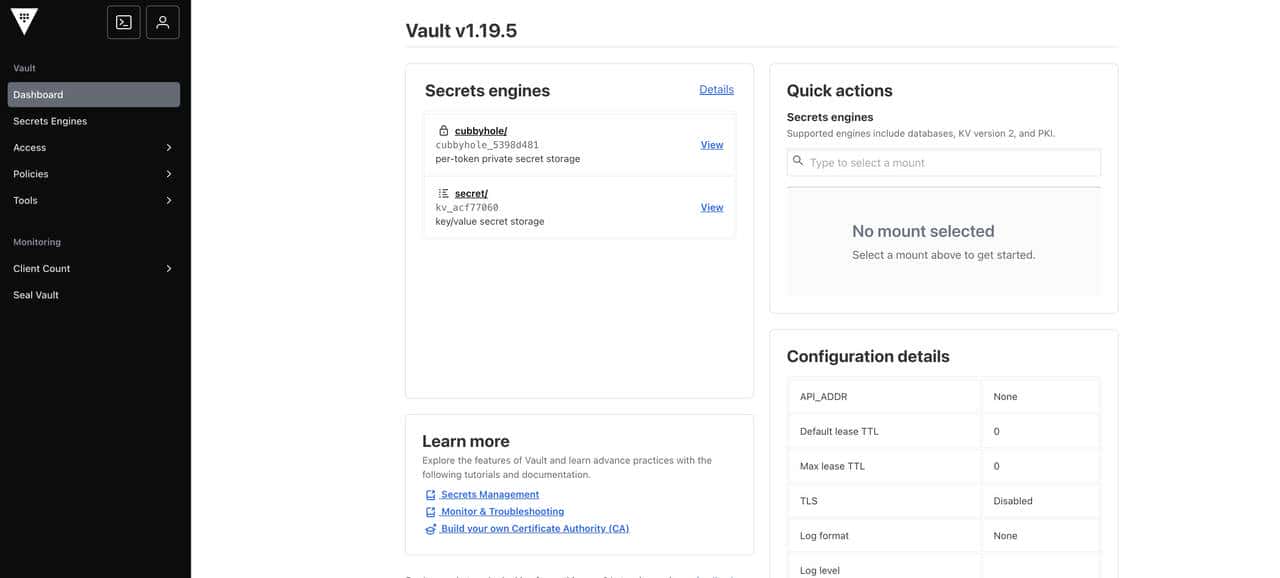Expand the Client Count section
The height and width of the screenshot is (578, 1280).
click(168, 269)
